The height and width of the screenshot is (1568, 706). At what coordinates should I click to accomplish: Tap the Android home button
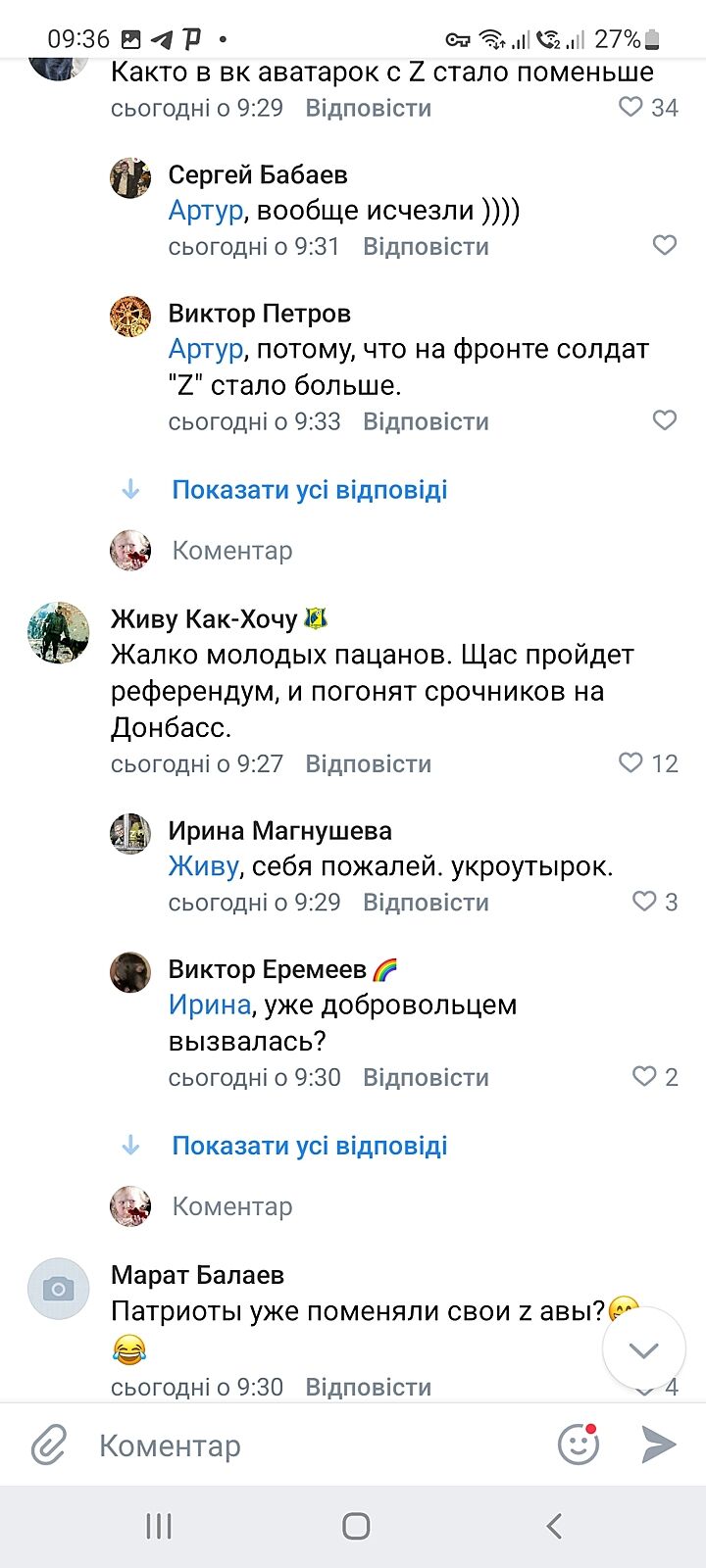[356, 1526]
